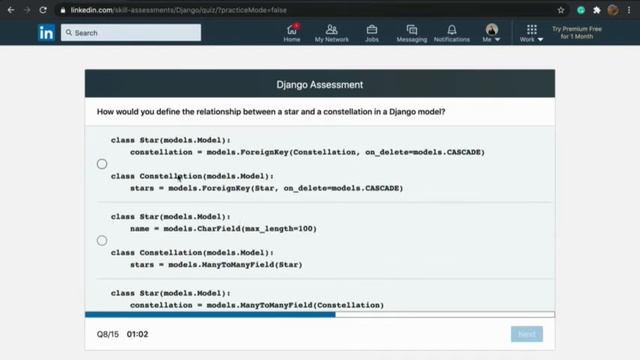Viewport: 640px width, 360px height.
Task: Reload the page with the refresh icon
Action: [43, 10]
